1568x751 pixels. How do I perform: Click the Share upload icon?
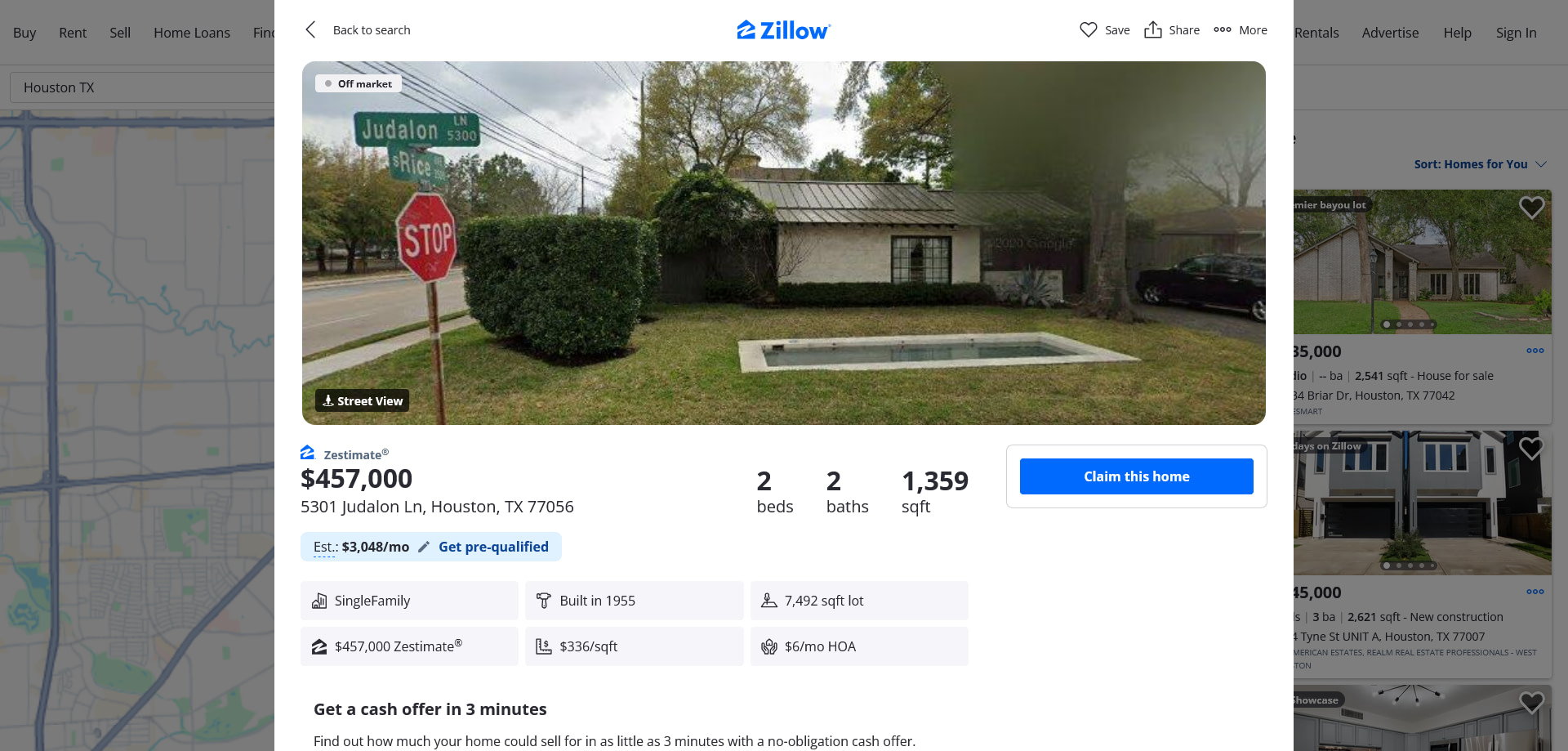click(1152, 30)
